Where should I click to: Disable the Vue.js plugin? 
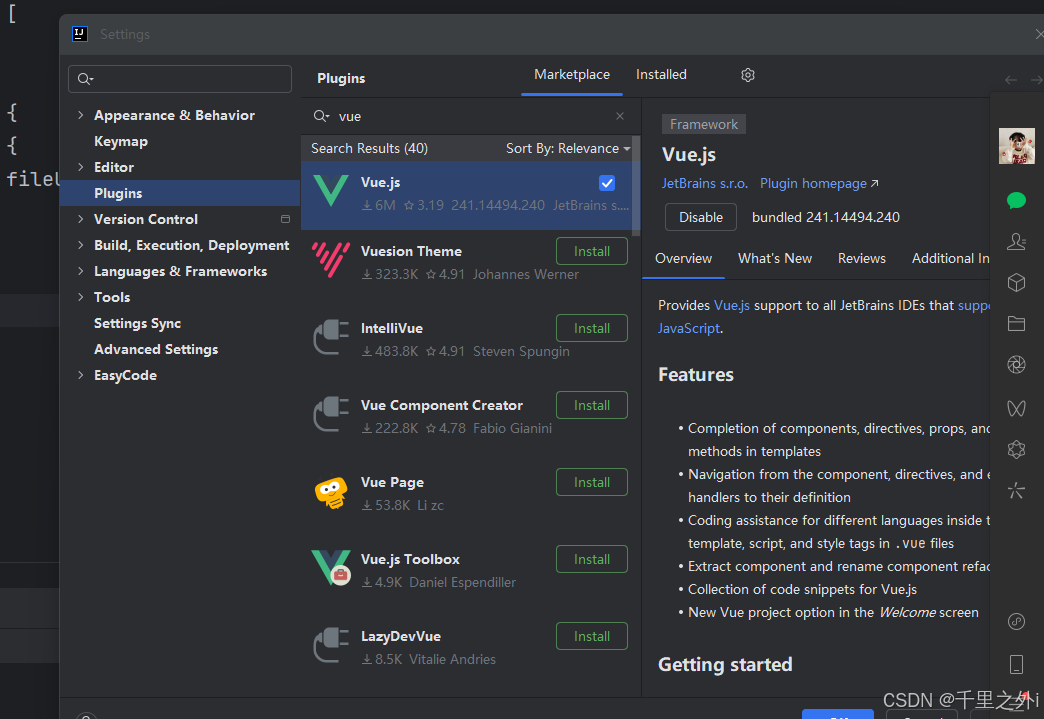(x=700, y=217)
